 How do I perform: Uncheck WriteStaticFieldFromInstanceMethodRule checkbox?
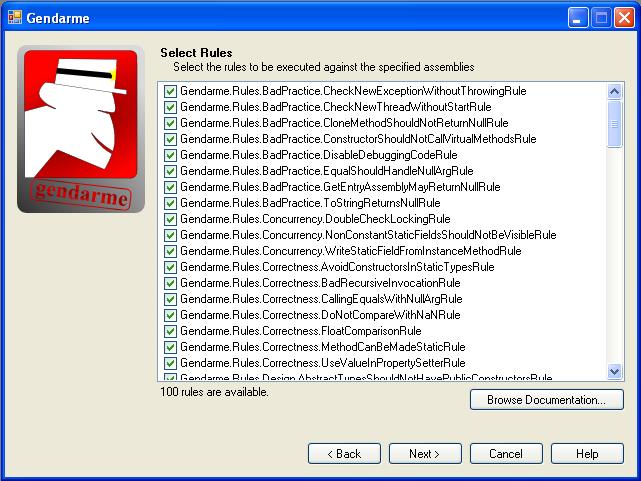pyautogui.click(x=170, y=251)
